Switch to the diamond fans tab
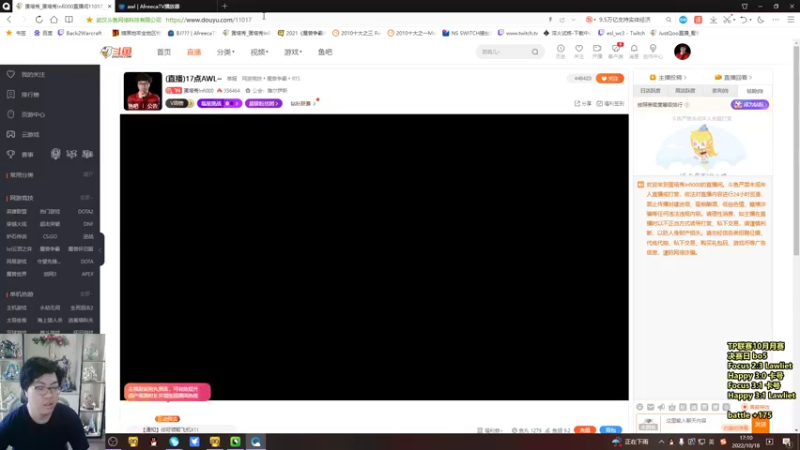The width and height of the screenshot is (800, 450). tap(755, 91)
